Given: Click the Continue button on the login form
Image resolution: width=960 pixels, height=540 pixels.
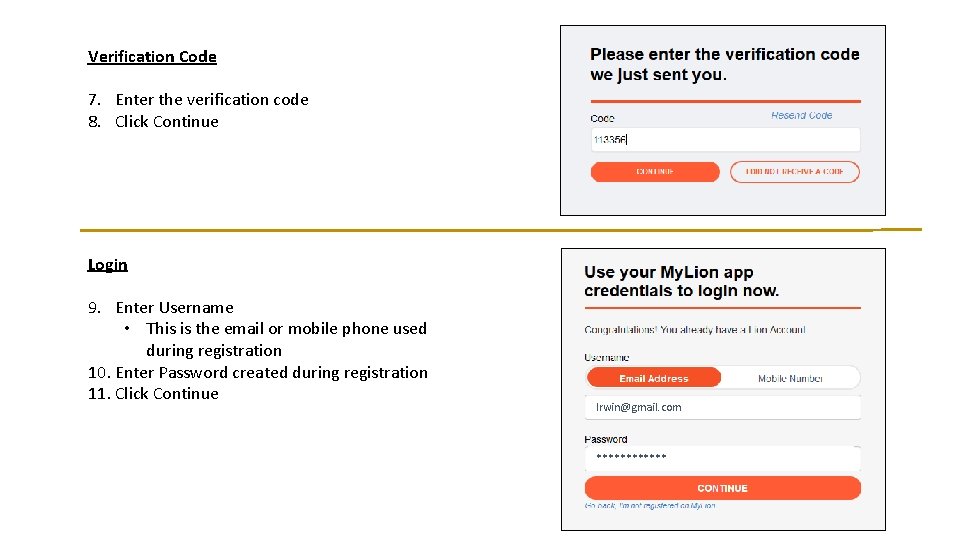Looking at the screenshot, I should 722,488.
